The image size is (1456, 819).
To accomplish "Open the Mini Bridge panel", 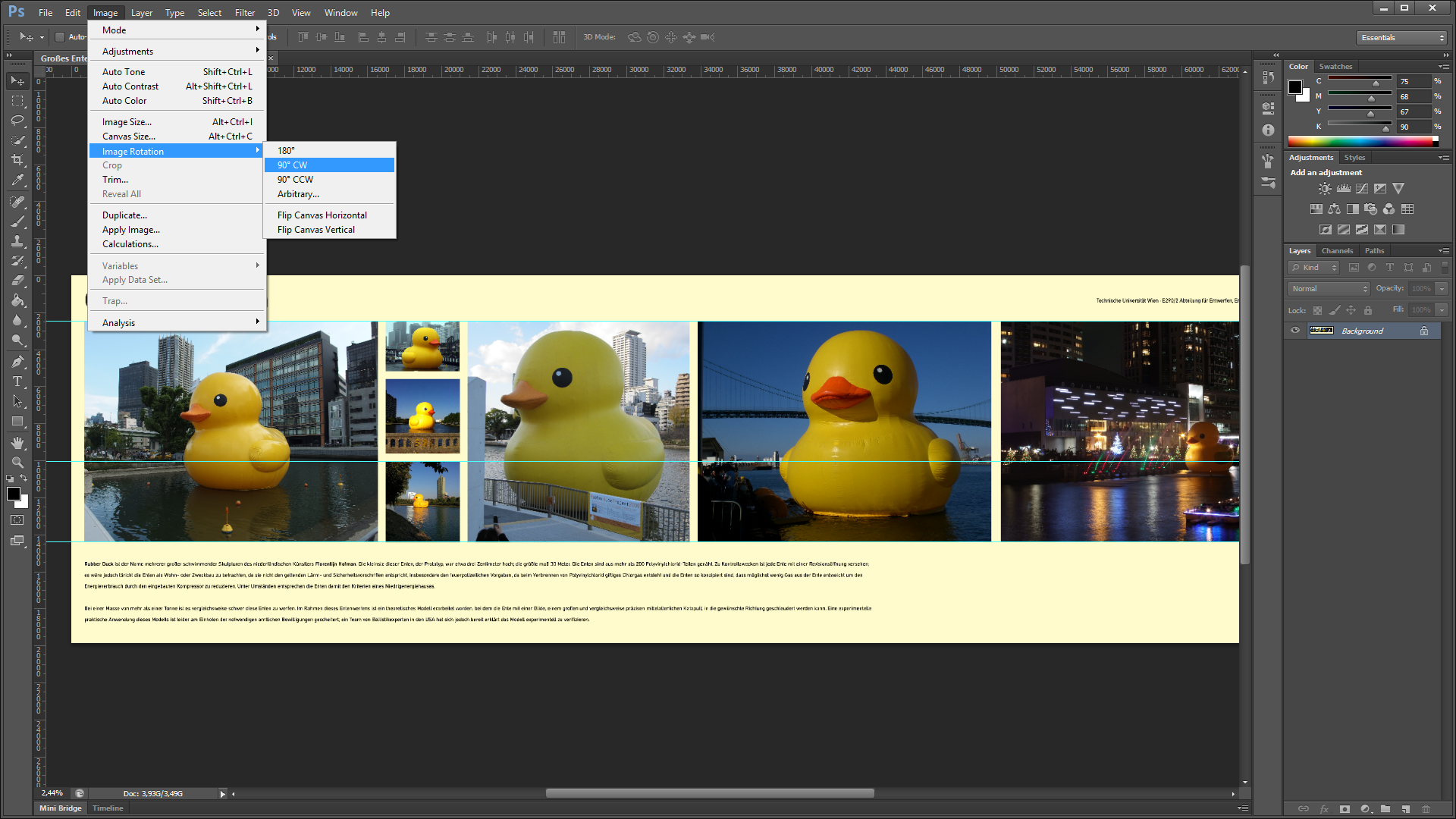I will click(61, 808).
